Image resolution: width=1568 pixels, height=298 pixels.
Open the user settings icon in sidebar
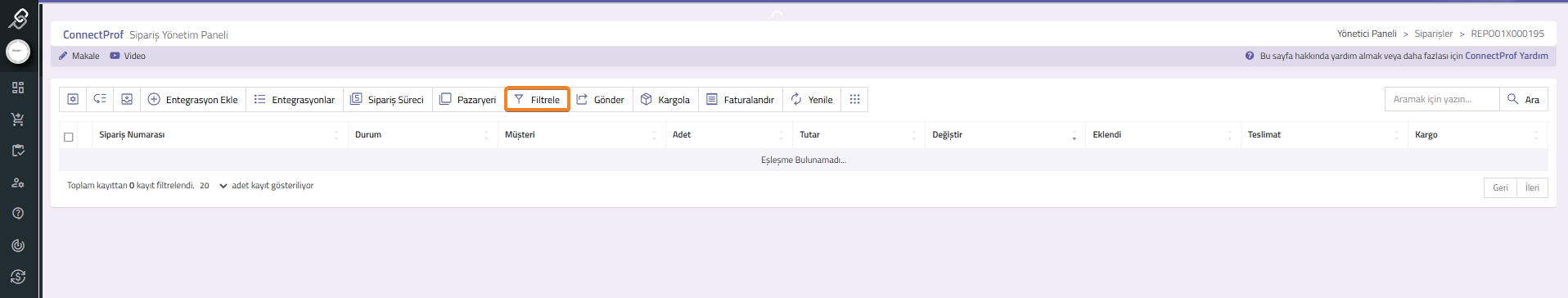coord(18,183)
